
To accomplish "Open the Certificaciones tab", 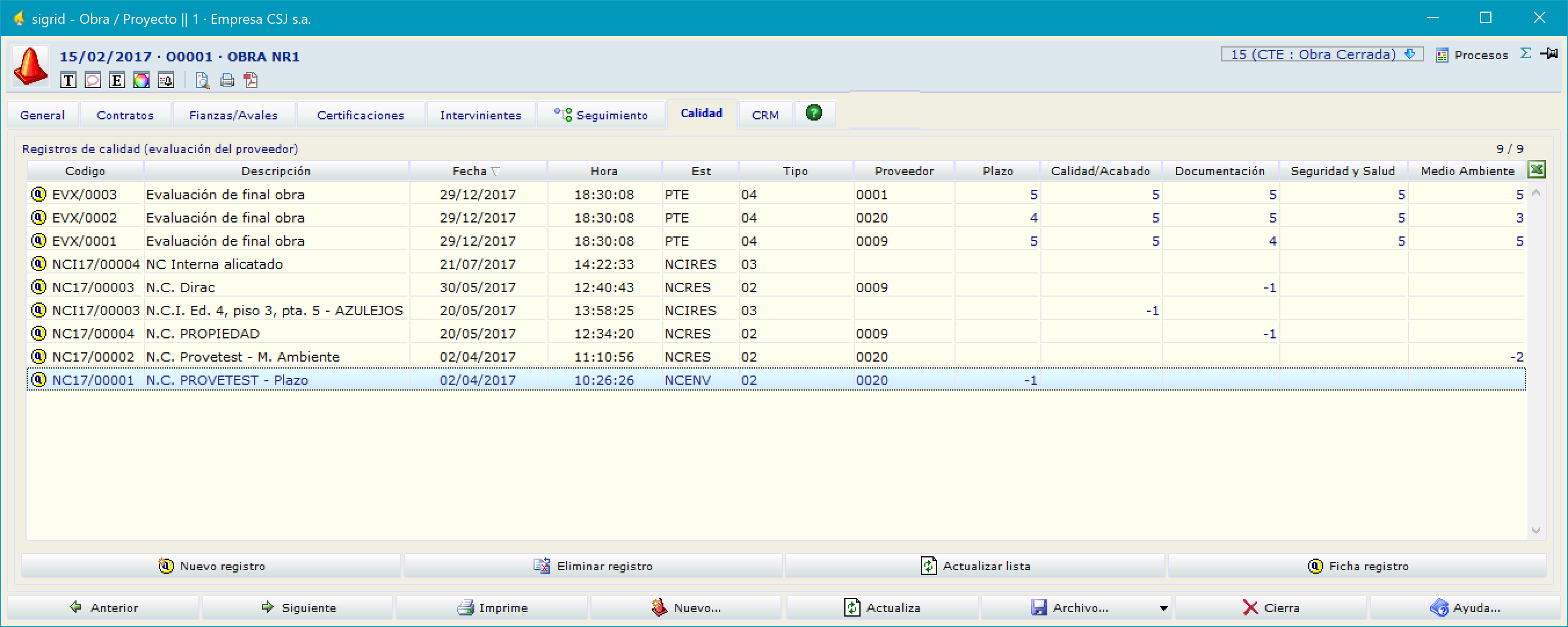I will (x=360, y=115).
